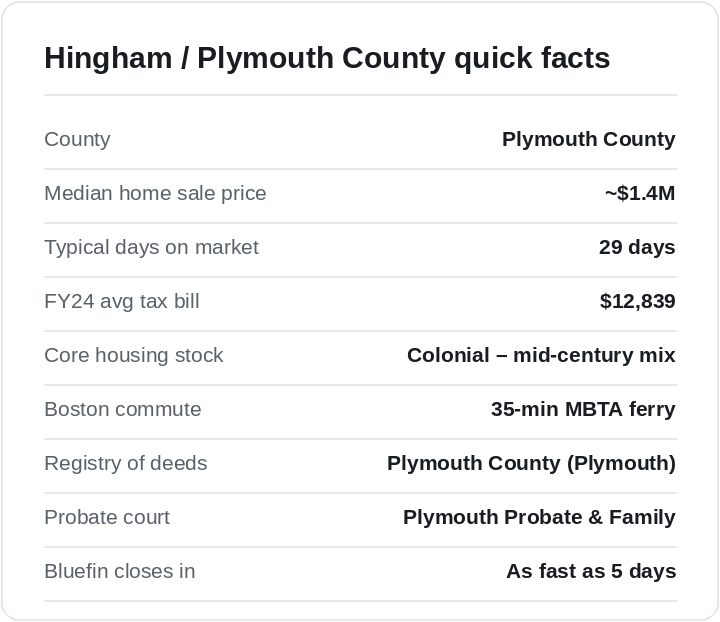Click the $12,839 tax bill value

pos(637,302)
